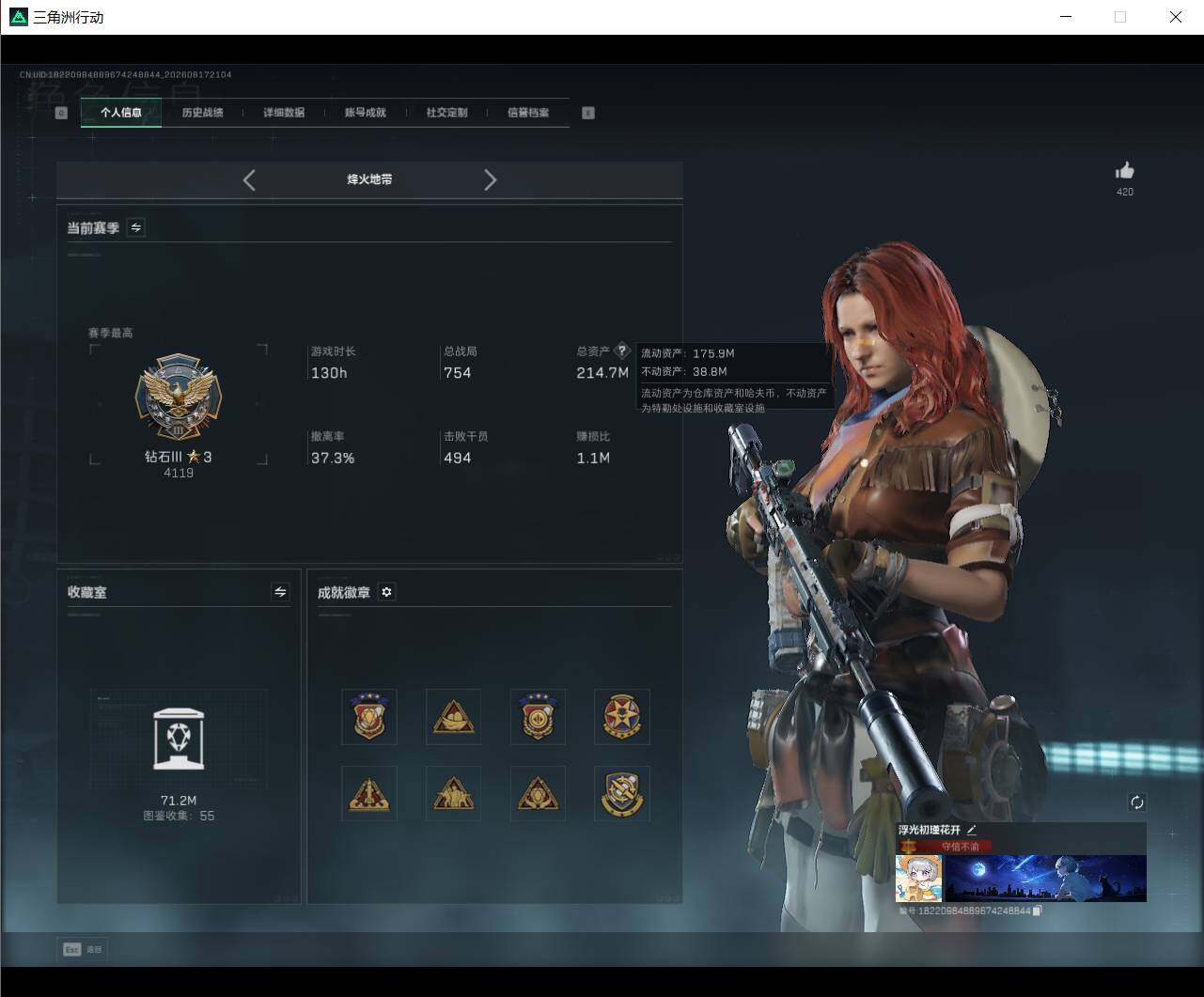Select the triangle soldiers badge
The width and height of the screenshot is (1204, 997).
tap(453, 793)
